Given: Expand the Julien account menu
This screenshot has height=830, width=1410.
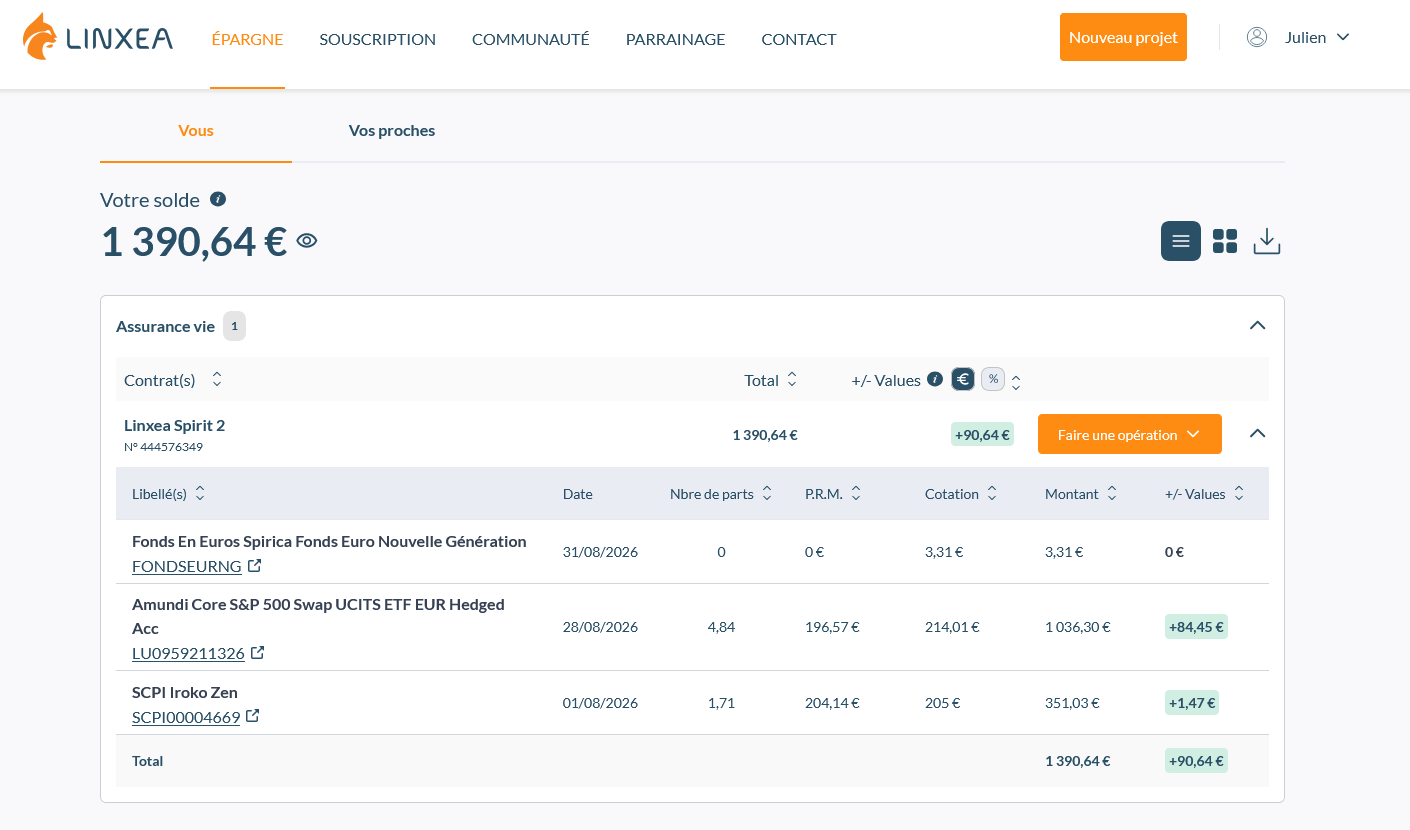Looking at the screenshot, I should tap(1317, 37).
